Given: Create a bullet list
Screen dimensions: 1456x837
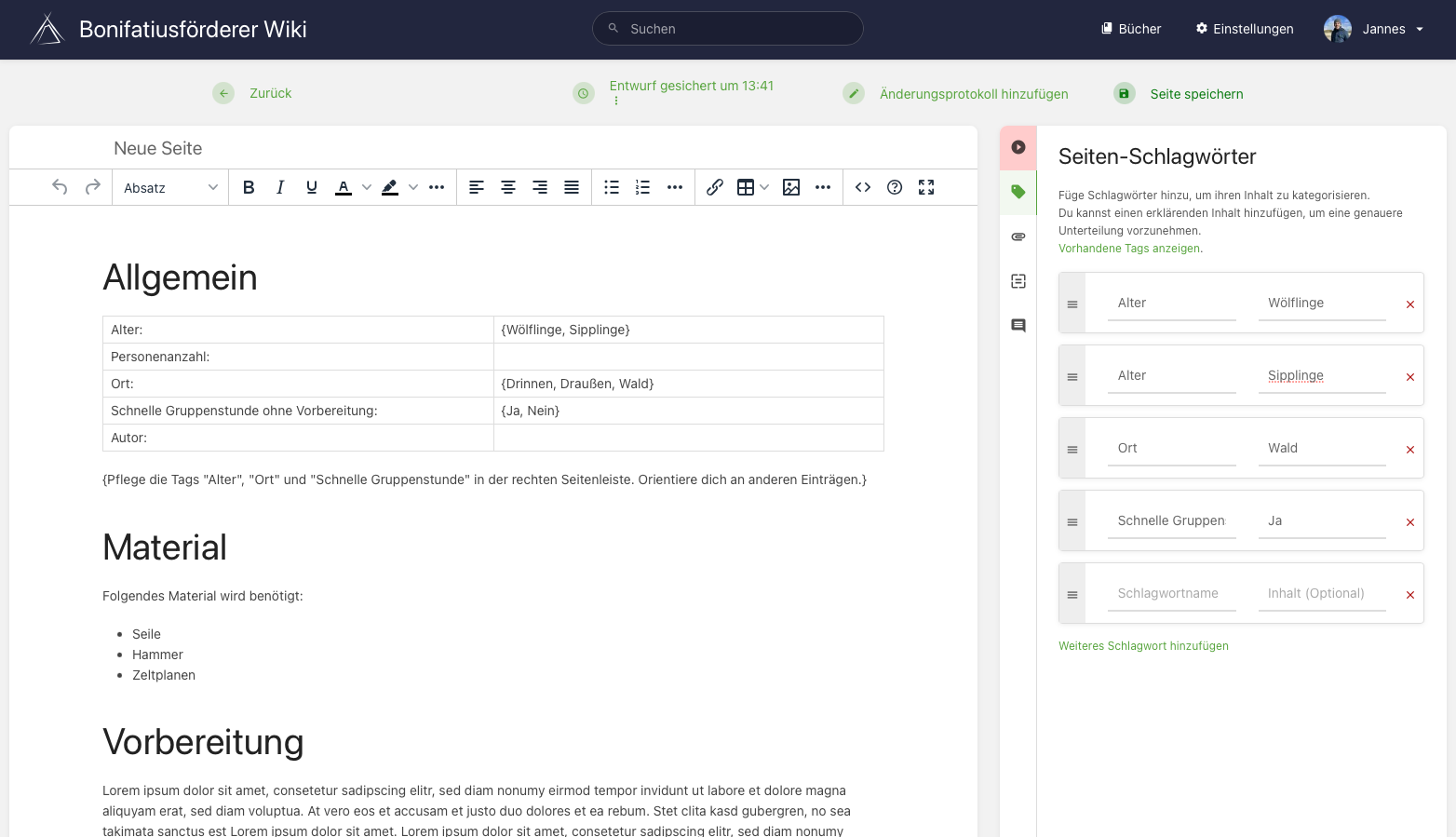Looking at the screenshot, I should [612, 187].
